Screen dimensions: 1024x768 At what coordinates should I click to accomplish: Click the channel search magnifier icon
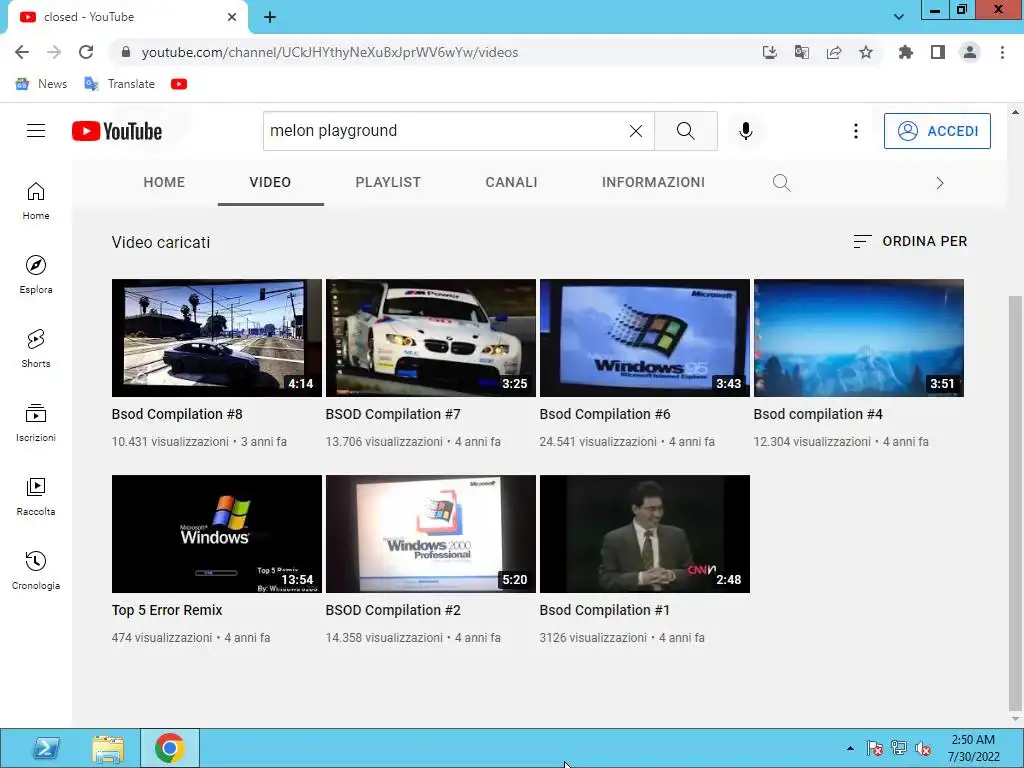point(782,183)
